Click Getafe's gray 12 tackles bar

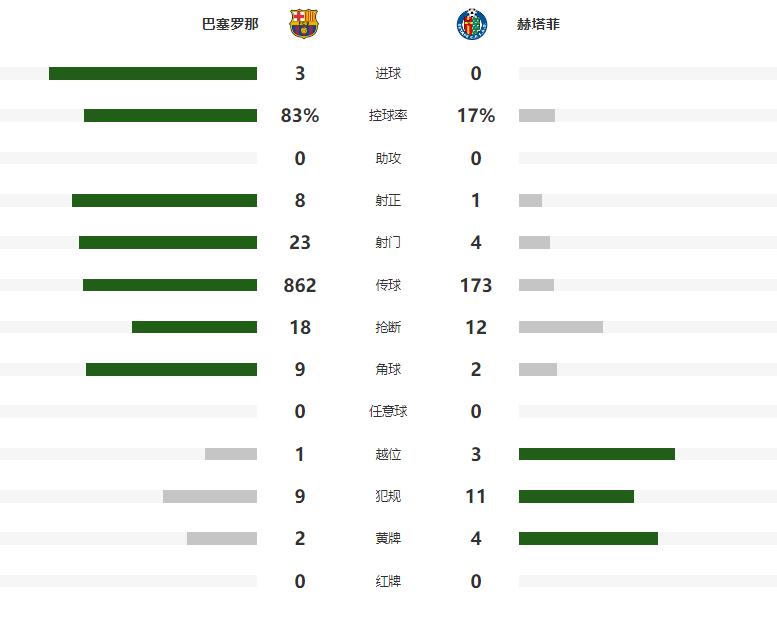coord(561,327)
